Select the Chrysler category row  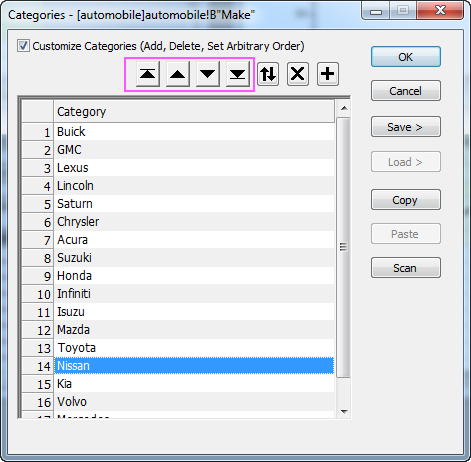point(194,222)
